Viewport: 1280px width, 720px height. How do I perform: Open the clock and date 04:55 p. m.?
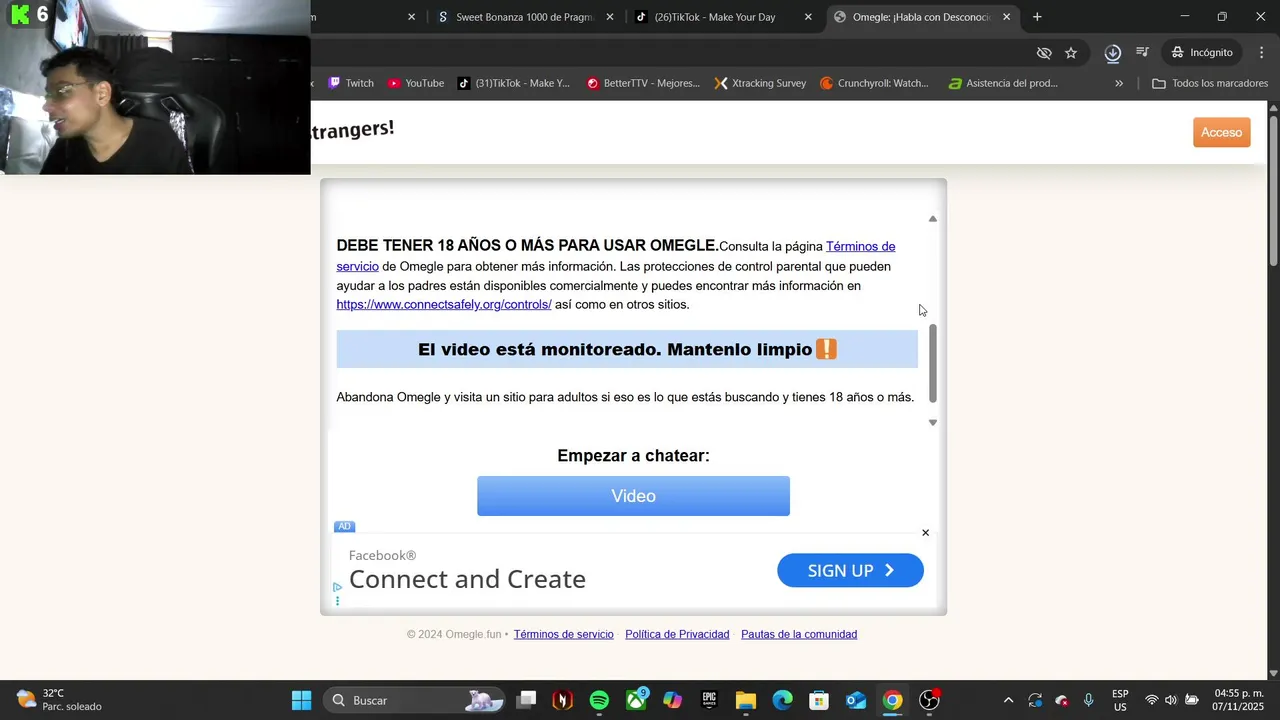coord(1238,700)
